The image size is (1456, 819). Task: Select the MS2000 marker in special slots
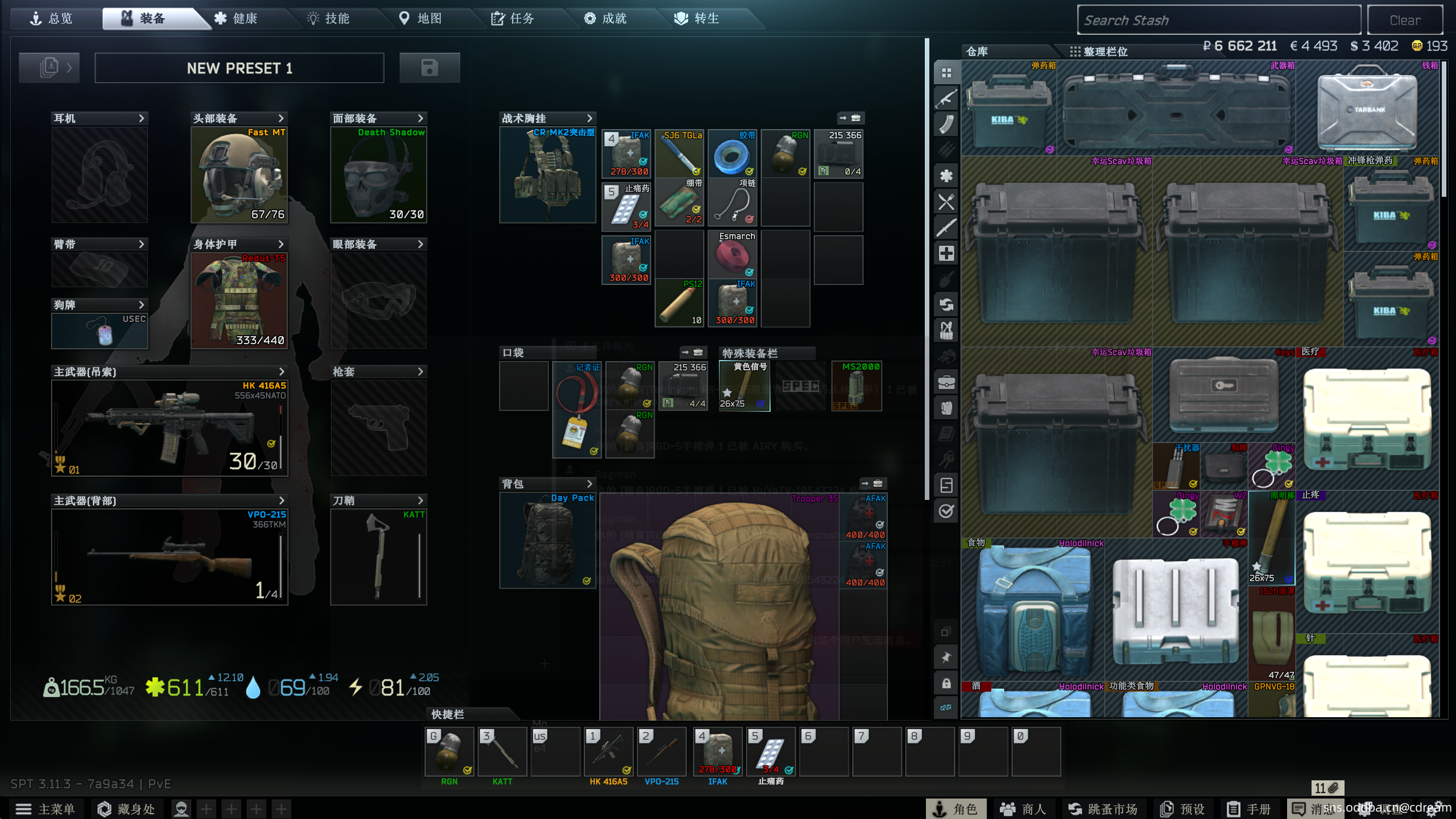[x=857, y=386]
